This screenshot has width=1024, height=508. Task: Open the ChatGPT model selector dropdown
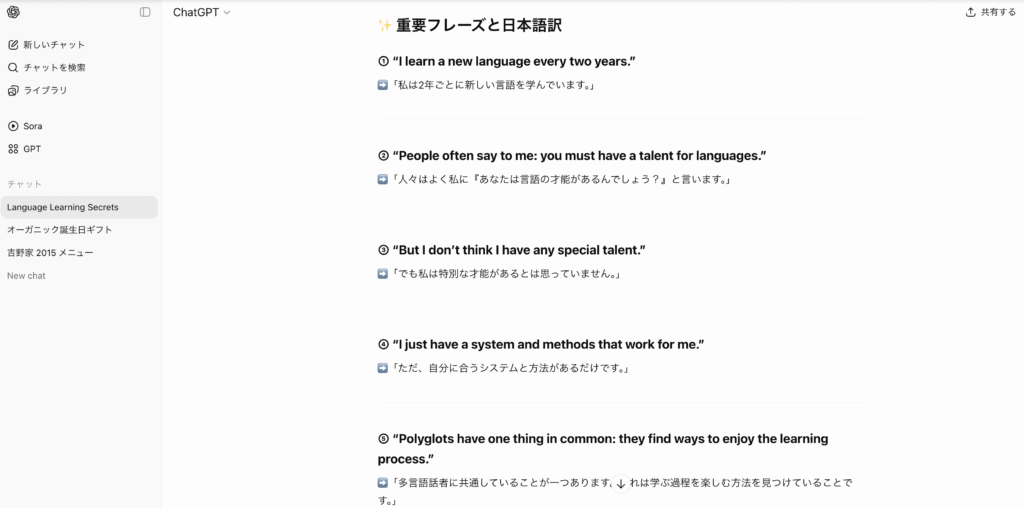[201, 12]
